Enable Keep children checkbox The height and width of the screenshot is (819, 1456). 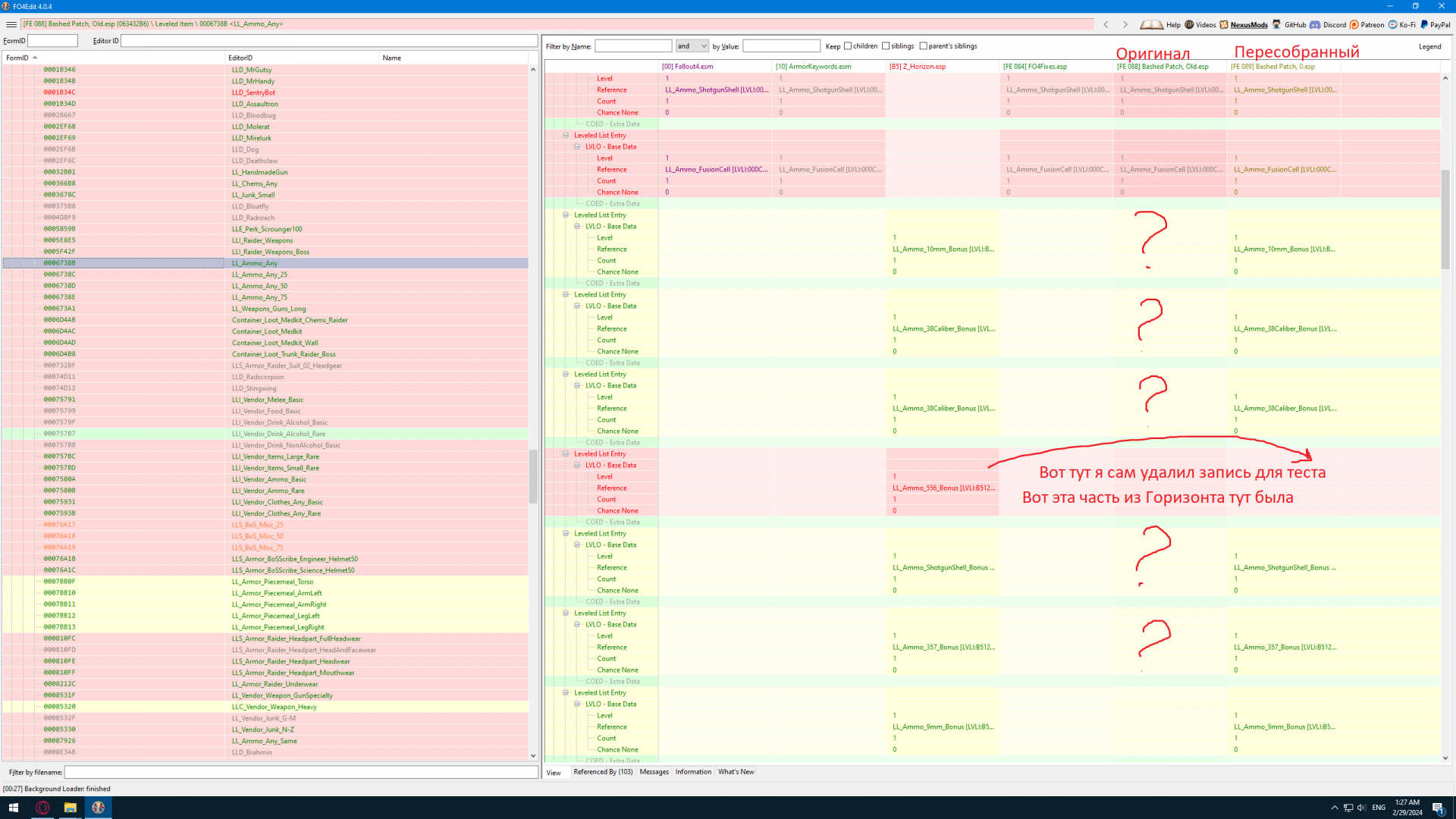[x=848, y=46]
